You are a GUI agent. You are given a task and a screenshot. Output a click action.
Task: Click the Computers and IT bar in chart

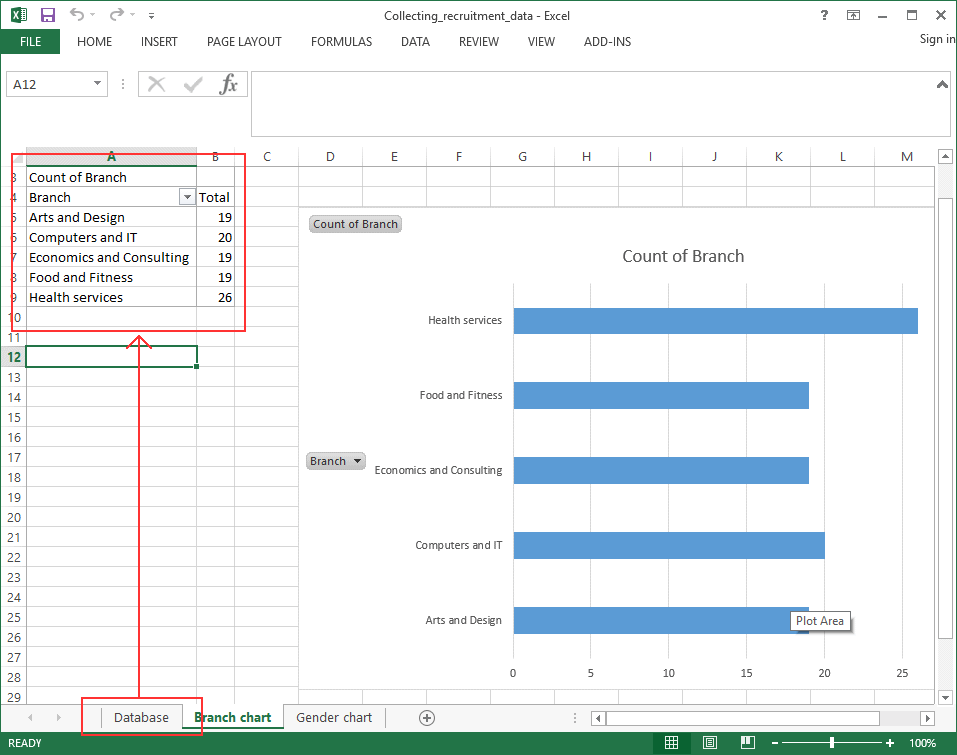coord(669,546)
